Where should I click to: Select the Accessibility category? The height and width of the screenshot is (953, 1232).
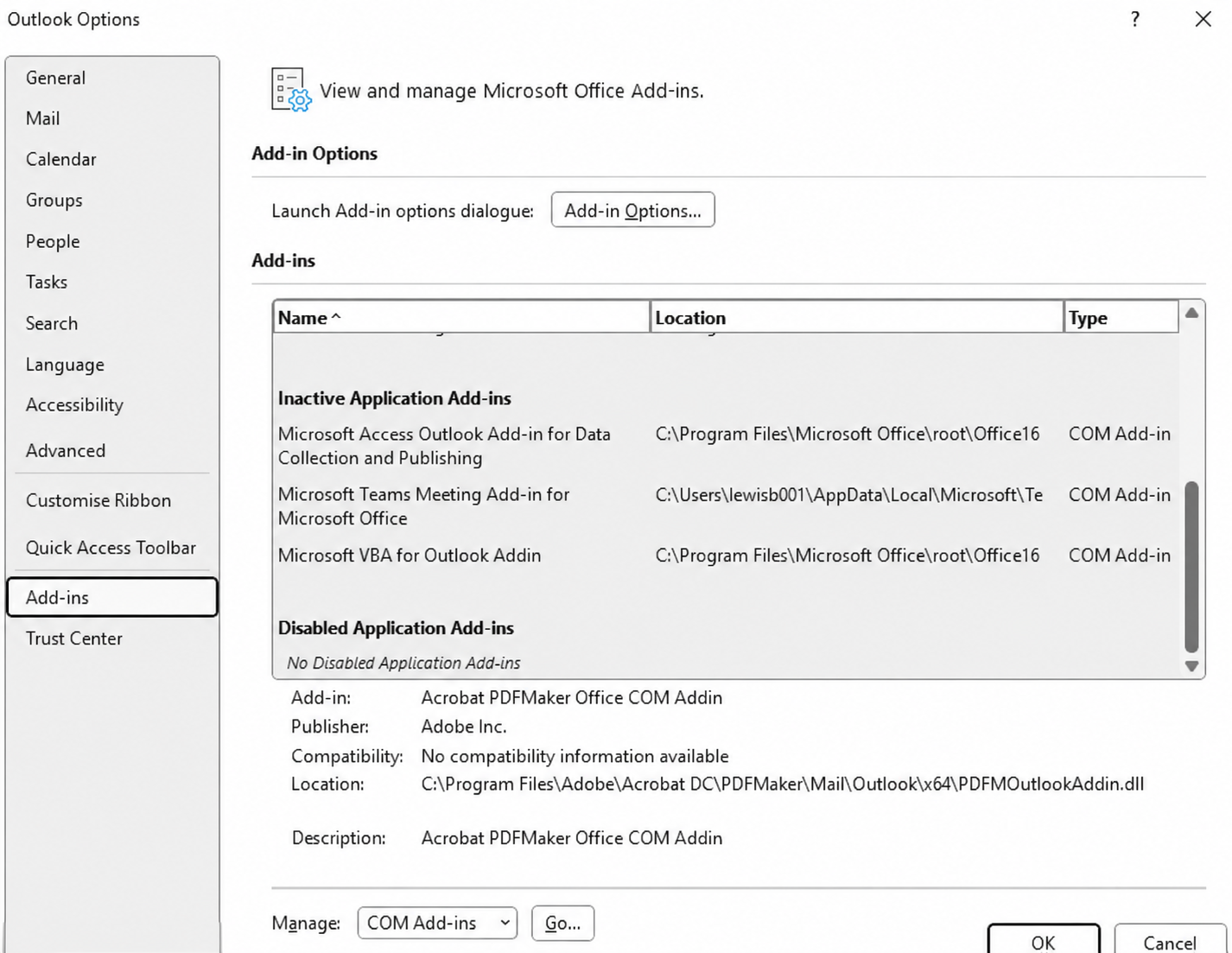click(x=112, y=404)
